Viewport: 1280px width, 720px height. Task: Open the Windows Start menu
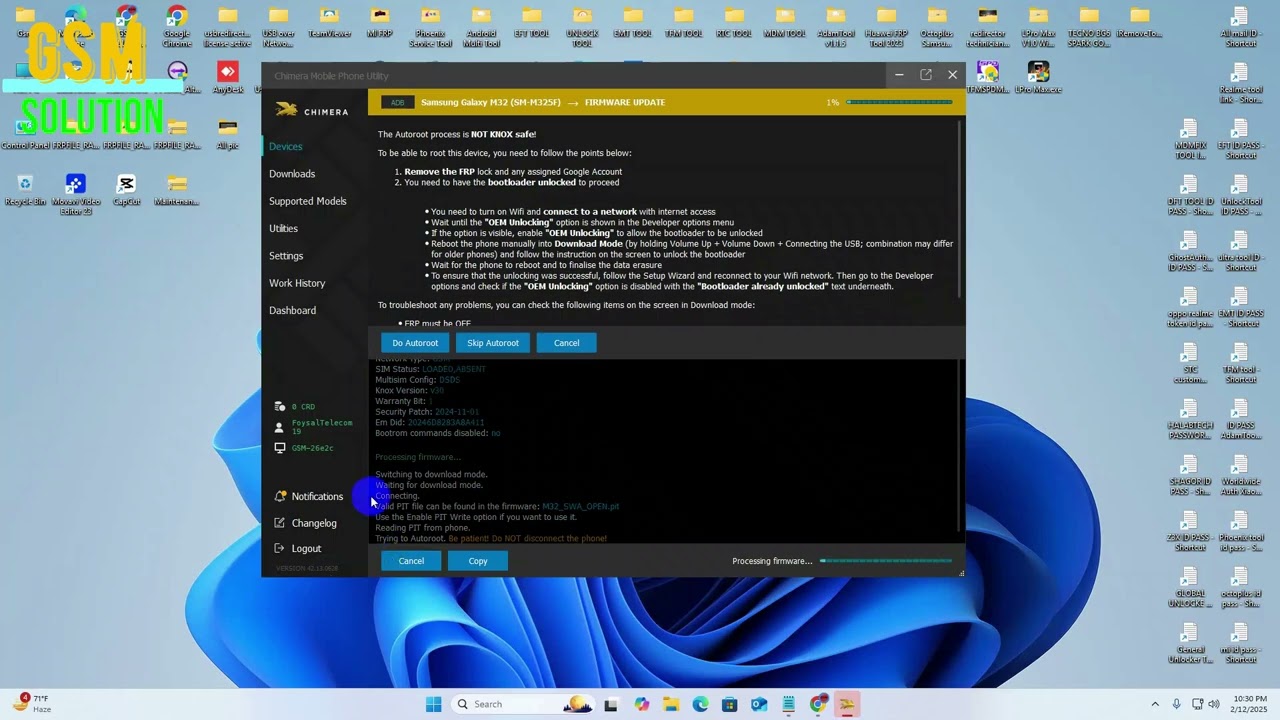coord(433,704)
